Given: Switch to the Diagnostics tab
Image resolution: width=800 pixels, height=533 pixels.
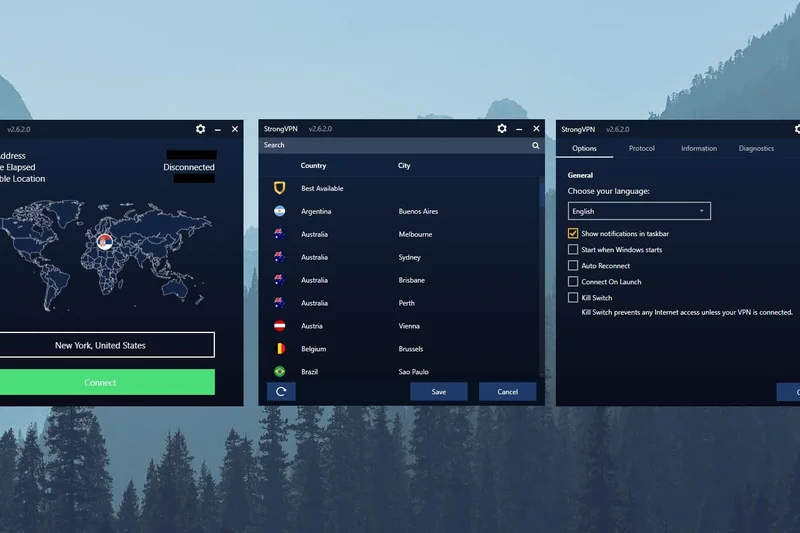Looking at the screenshot, I should (756, 148).
